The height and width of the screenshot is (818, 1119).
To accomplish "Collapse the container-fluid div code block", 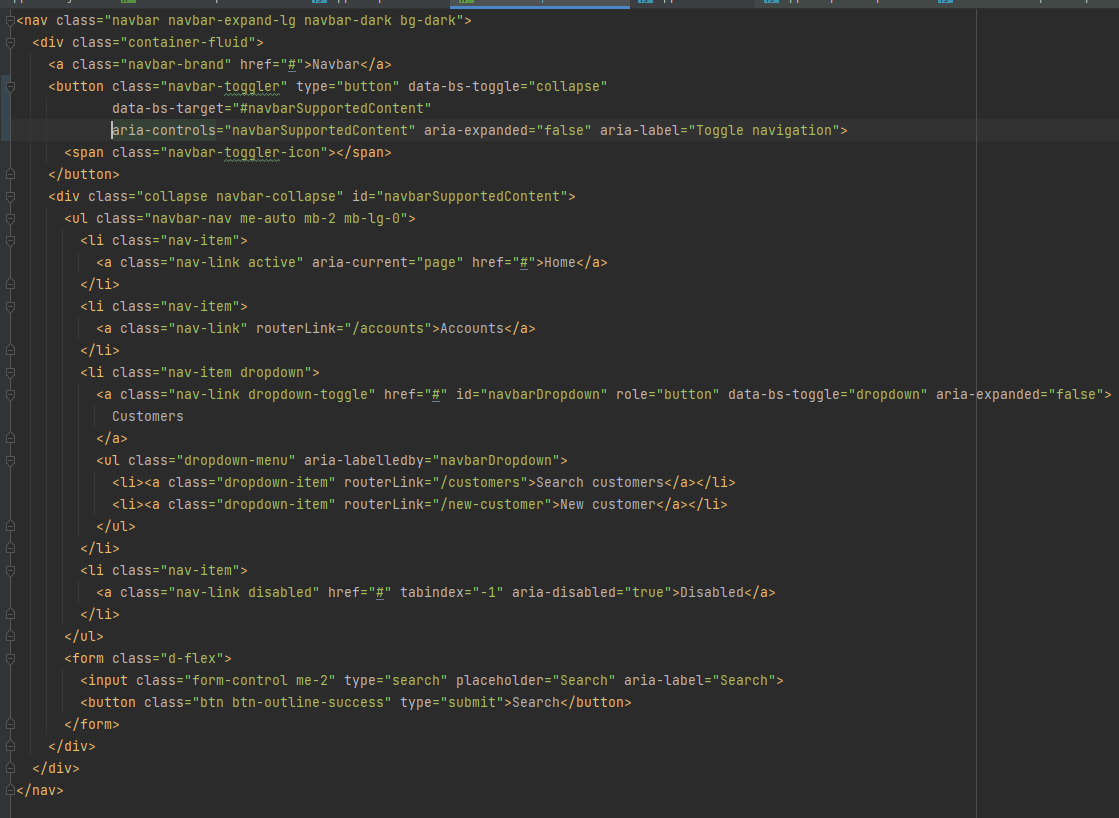I will (9, 42).
